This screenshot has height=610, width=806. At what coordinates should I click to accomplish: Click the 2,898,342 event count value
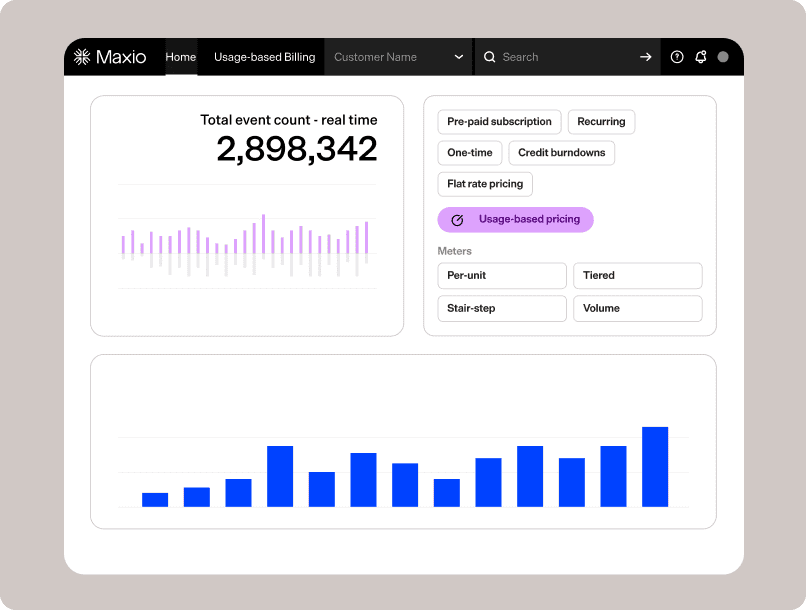point(297,149)
